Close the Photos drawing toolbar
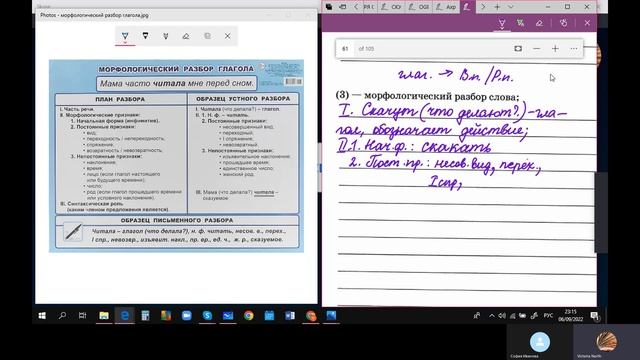Image resolution: width=640 pixels, height=360 pixels. [228, 36]
